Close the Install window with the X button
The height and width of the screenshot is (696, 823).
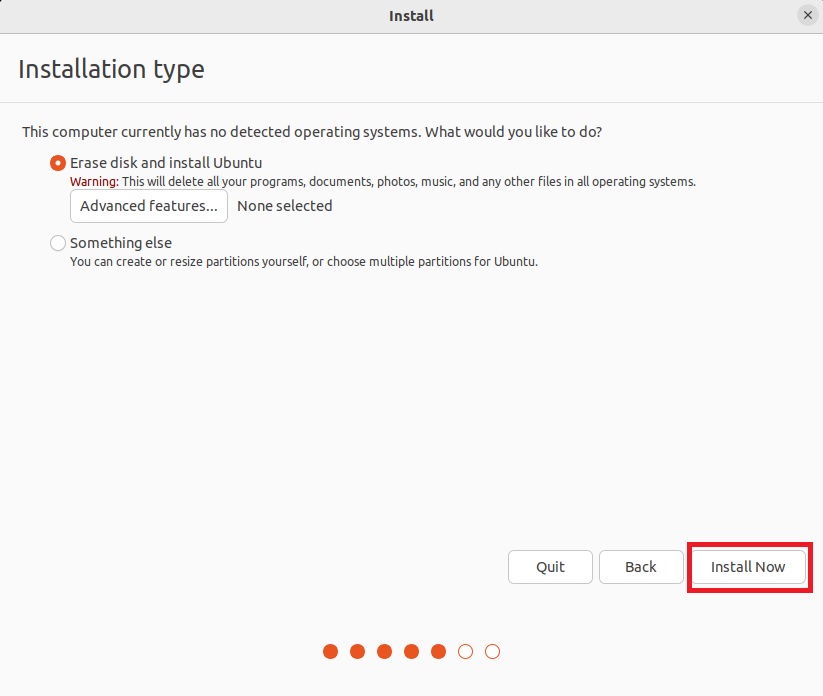[807, 15]
